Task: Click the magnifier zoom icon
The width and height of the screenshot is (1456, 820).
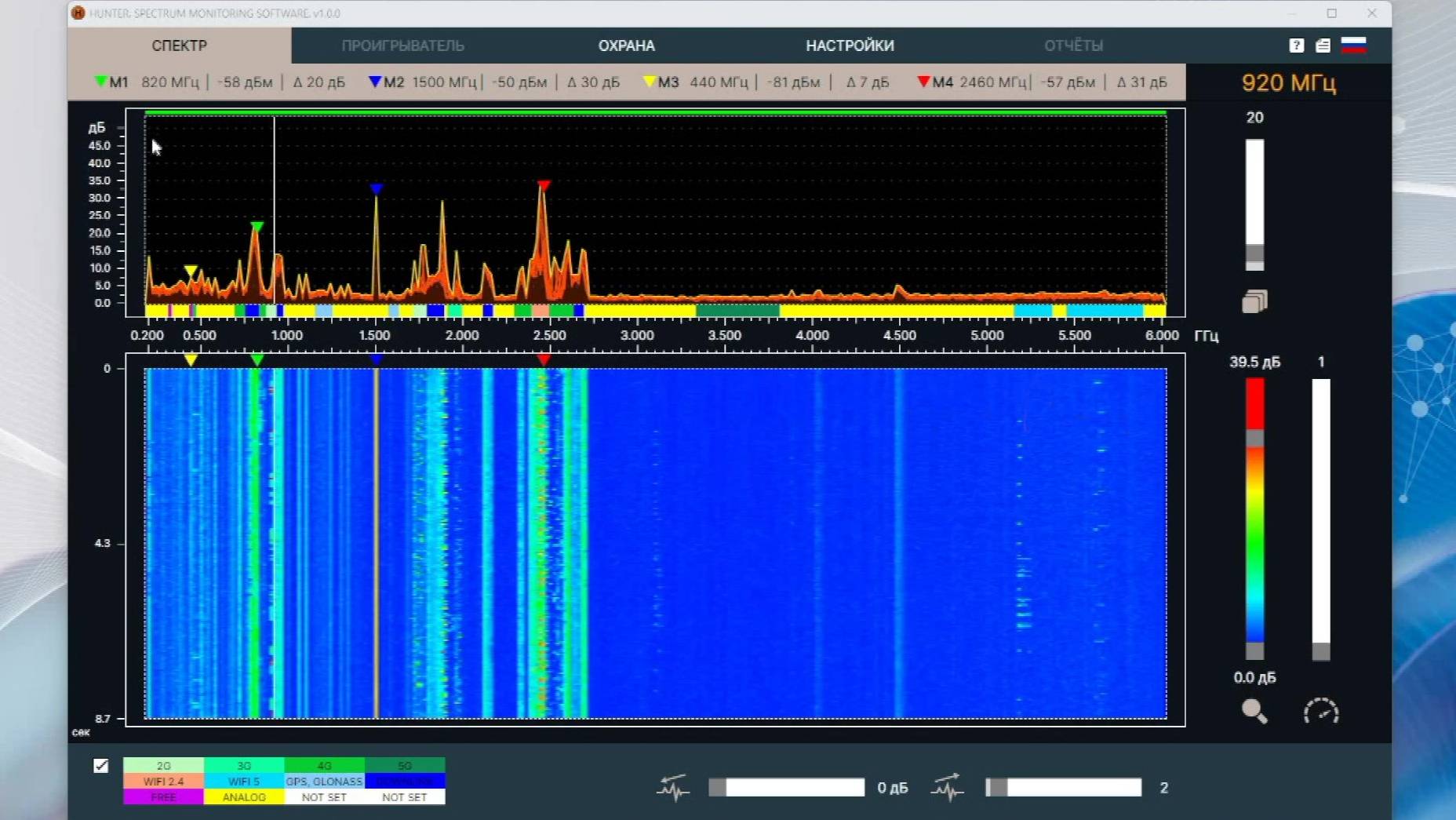Action: coord(1254,711)
